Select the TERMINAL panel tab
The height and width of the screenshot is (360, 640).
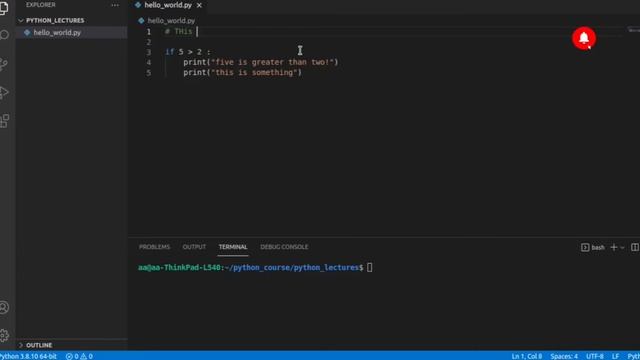coord(233,247)
